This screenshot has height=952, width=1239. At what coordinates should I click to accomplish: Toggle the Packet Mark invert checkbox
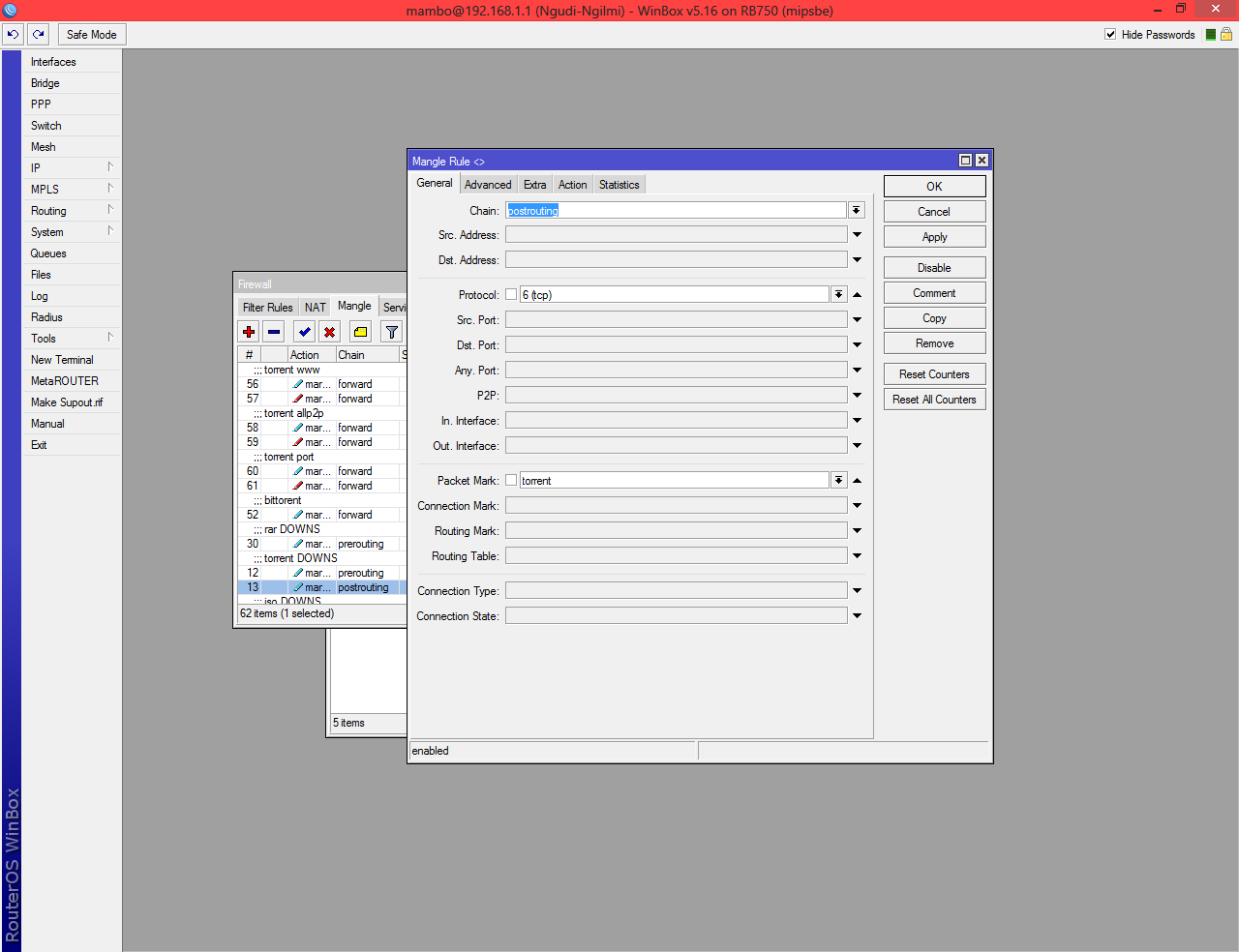click(511, 480)
